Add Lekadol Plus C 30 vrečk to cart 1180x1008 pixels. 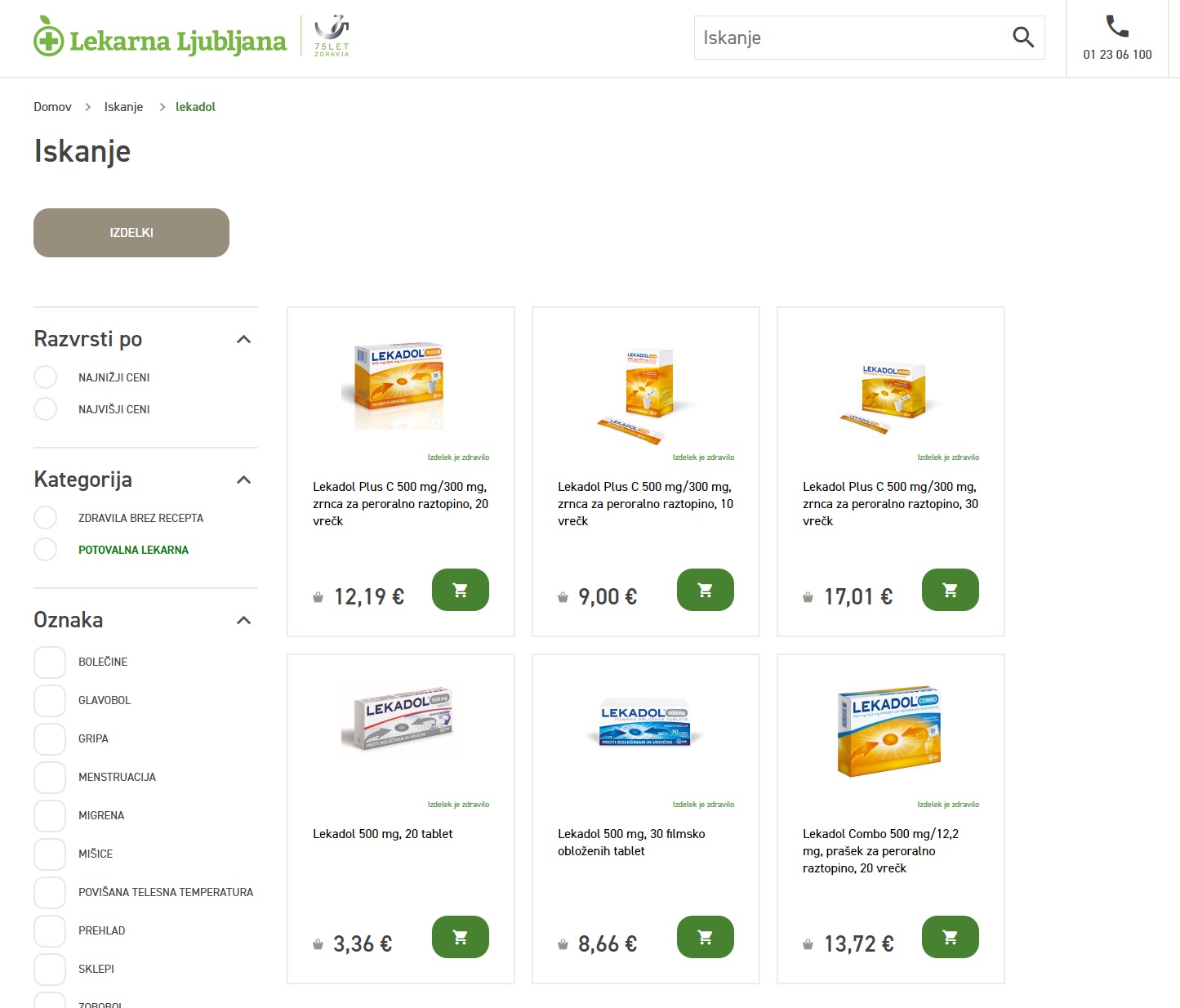[x=950, y=590]
